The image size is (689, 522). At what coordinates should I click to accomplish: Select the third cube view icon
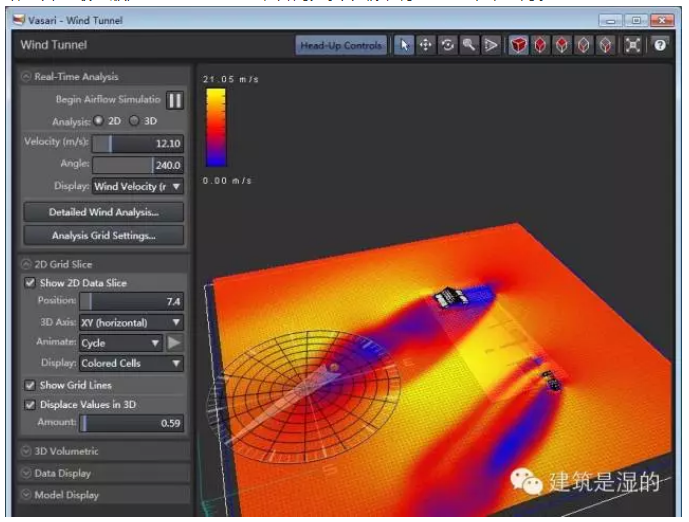562,45
